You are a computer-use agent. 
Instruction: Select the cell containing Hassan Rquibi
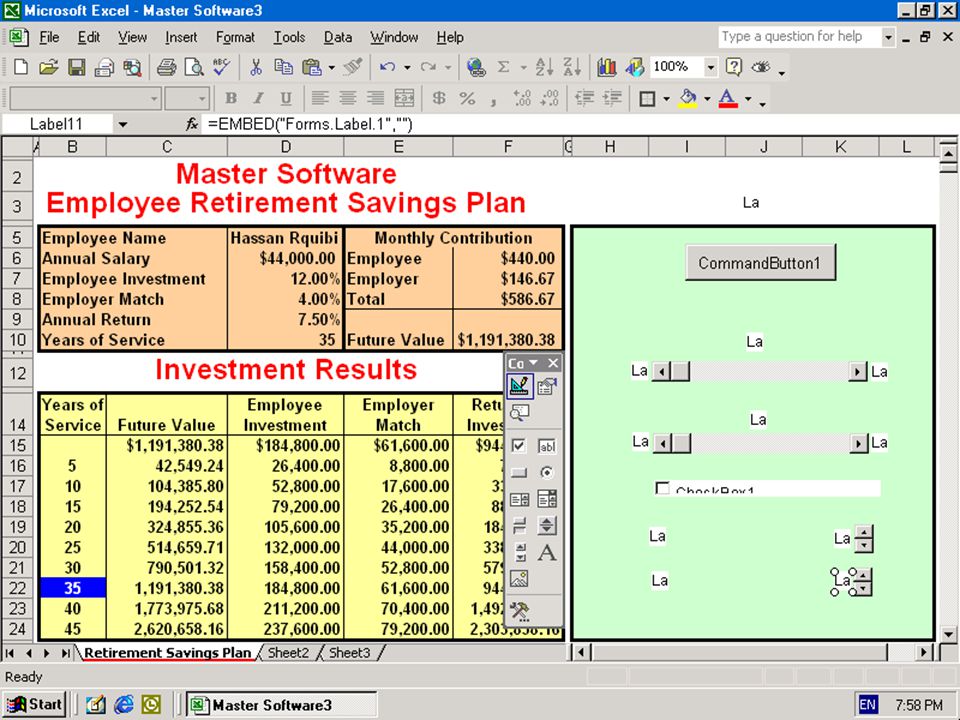point(285,238)
